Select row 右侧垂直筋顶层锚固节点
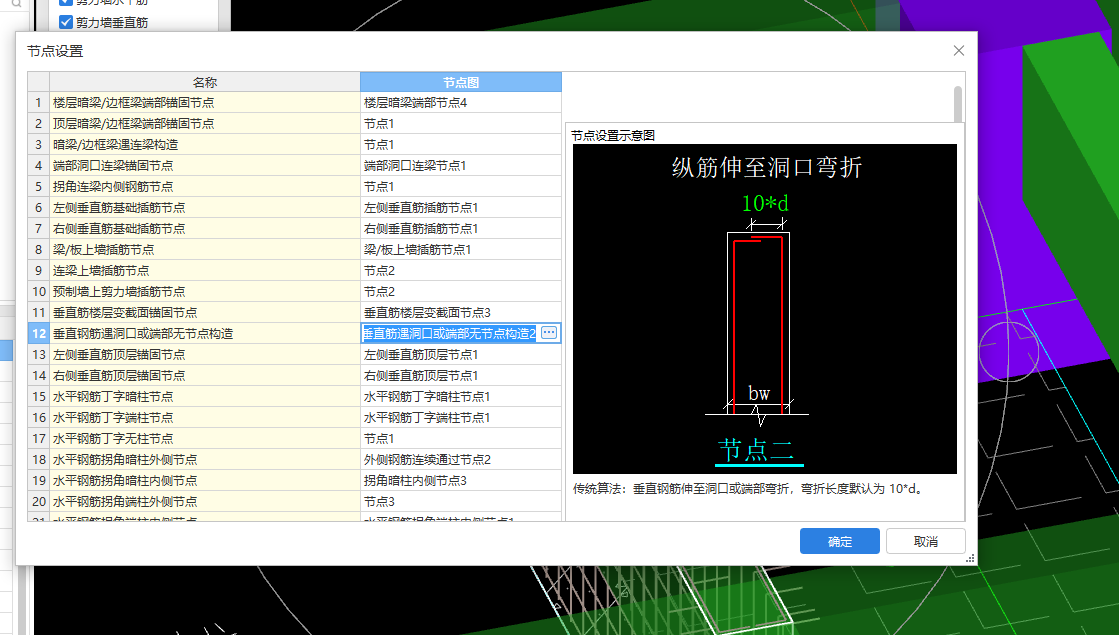The width and height of the screenshot is (1119, 635). click(x=205, y=375)
